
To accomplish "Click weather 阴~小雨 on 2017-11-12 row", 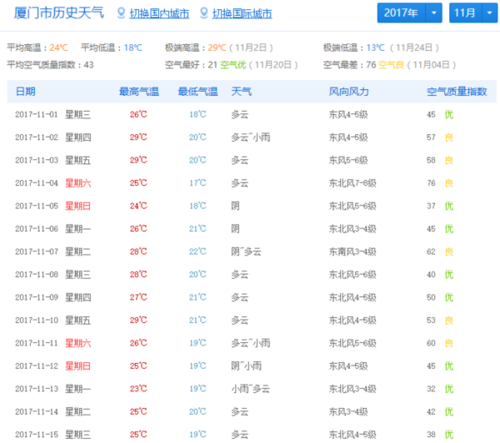I will 246,366.
